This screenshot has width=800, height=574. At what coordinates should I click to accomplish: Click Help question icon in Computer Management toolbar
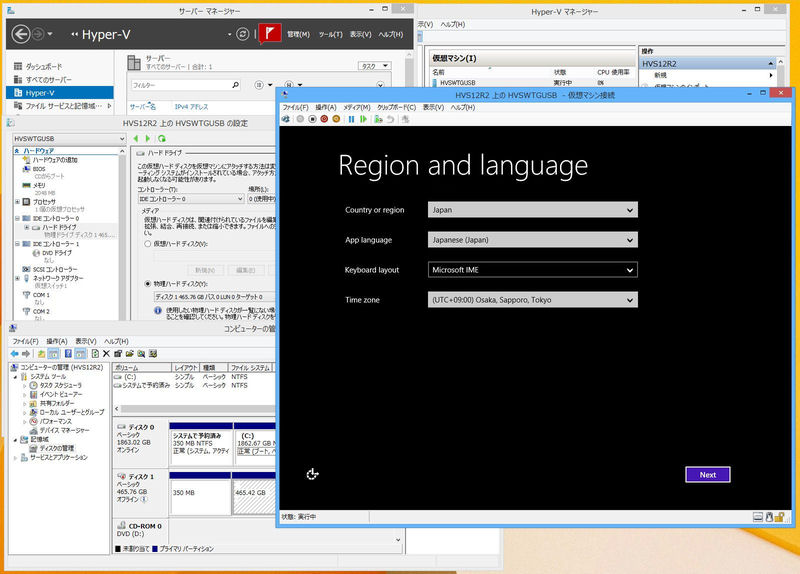(68, 354)
